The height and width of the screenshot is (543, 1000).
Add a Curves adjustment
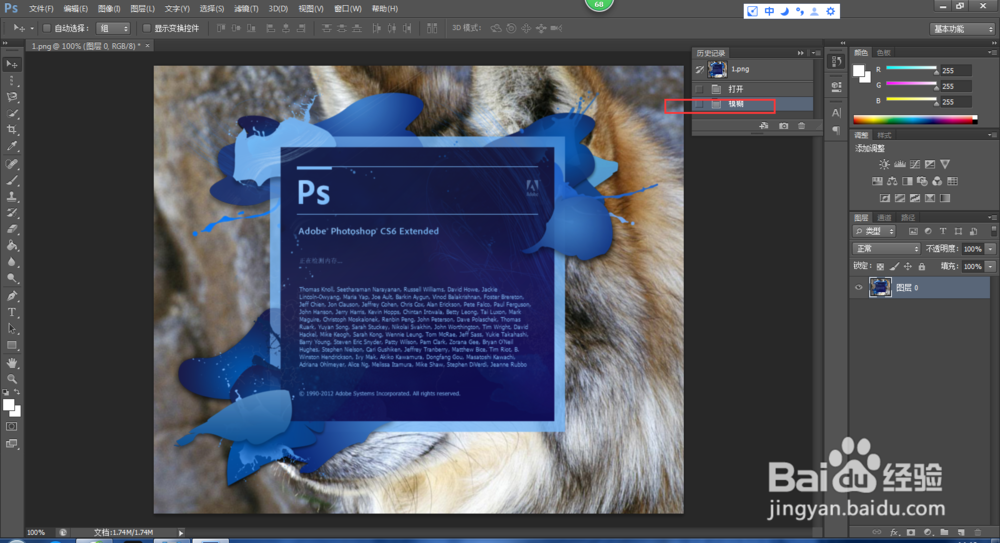tap(915, 165)
